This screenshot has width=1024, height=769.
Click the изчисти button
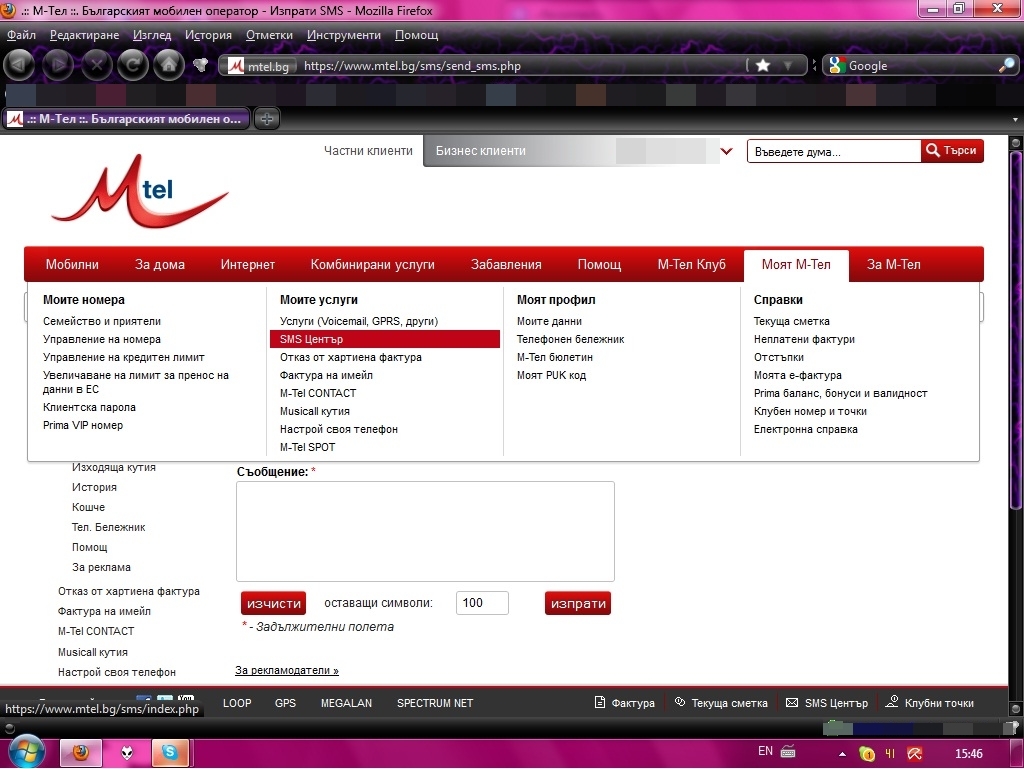tap(274, 604)
